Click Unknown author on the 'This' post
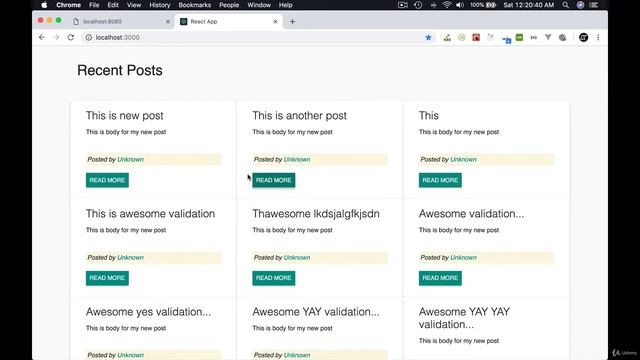The width and height of the screenshot is (640, 360). tap(464, 160)
